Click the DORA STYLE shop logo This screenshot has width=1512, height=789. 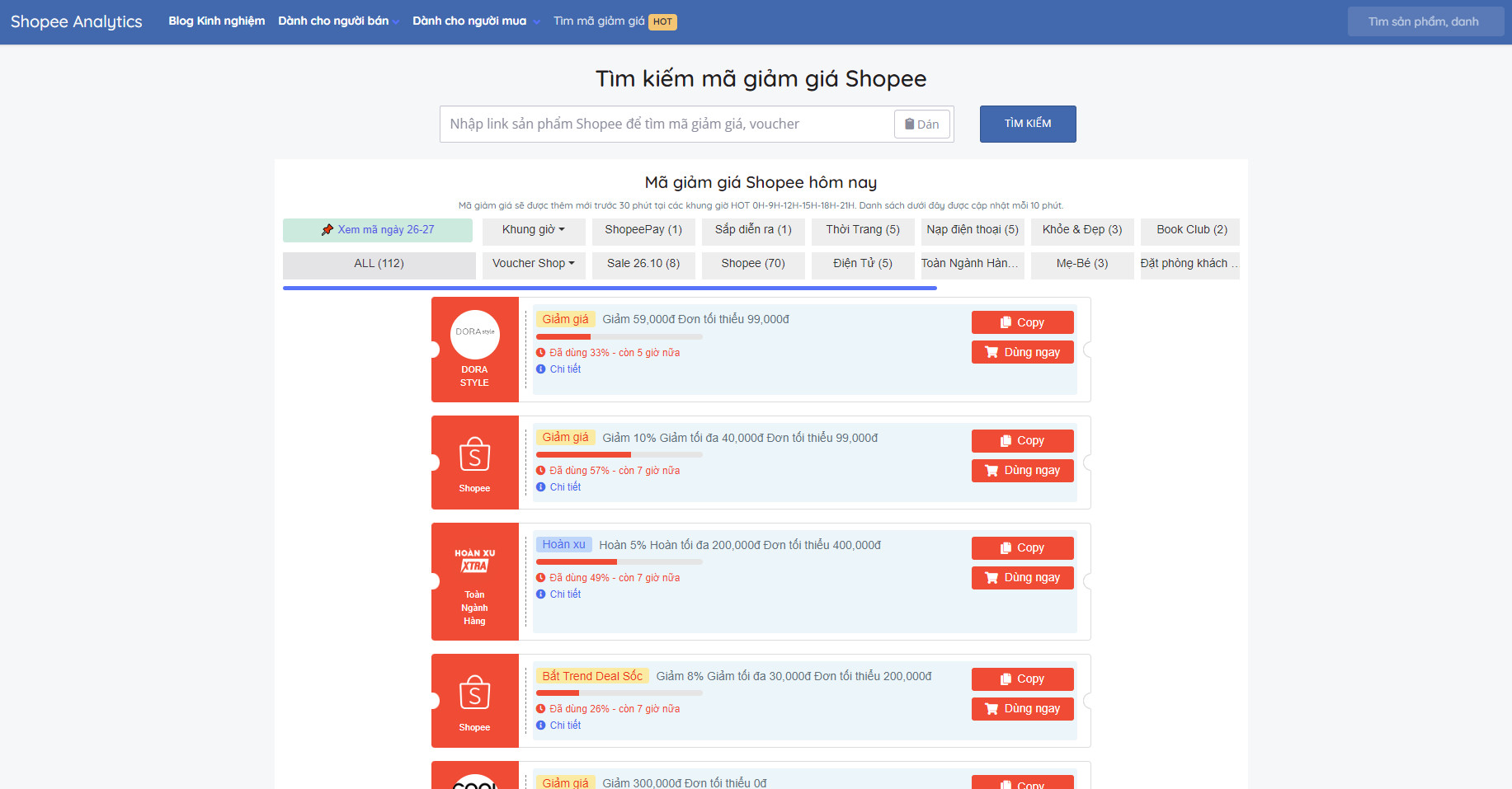click(475, 335)
